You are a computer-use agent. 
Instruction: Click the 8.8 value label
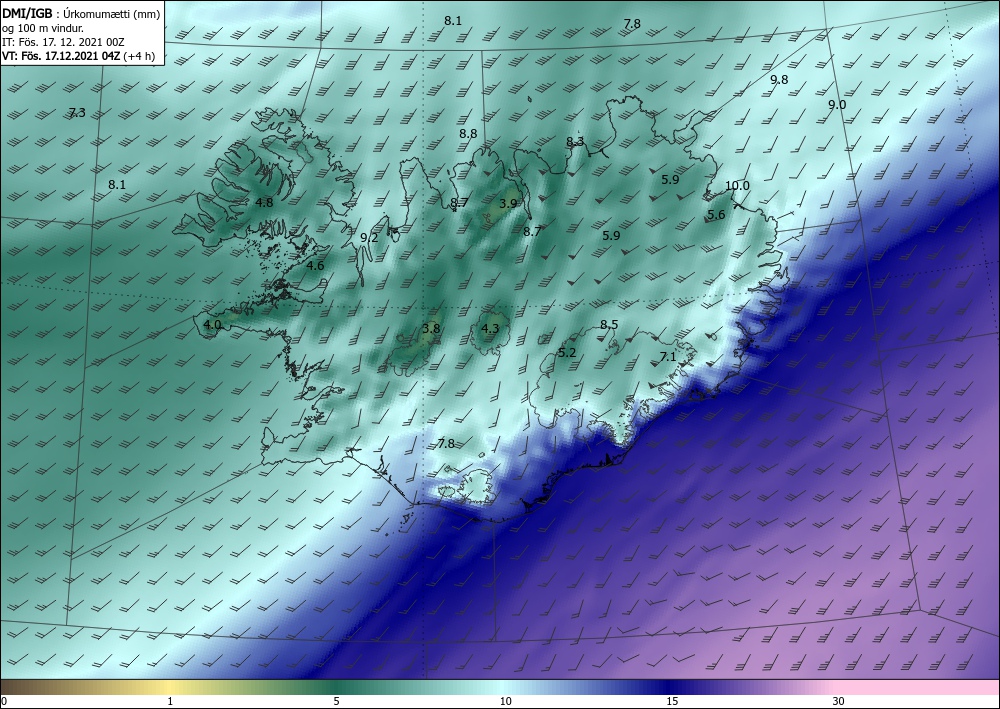coord(468,134)
